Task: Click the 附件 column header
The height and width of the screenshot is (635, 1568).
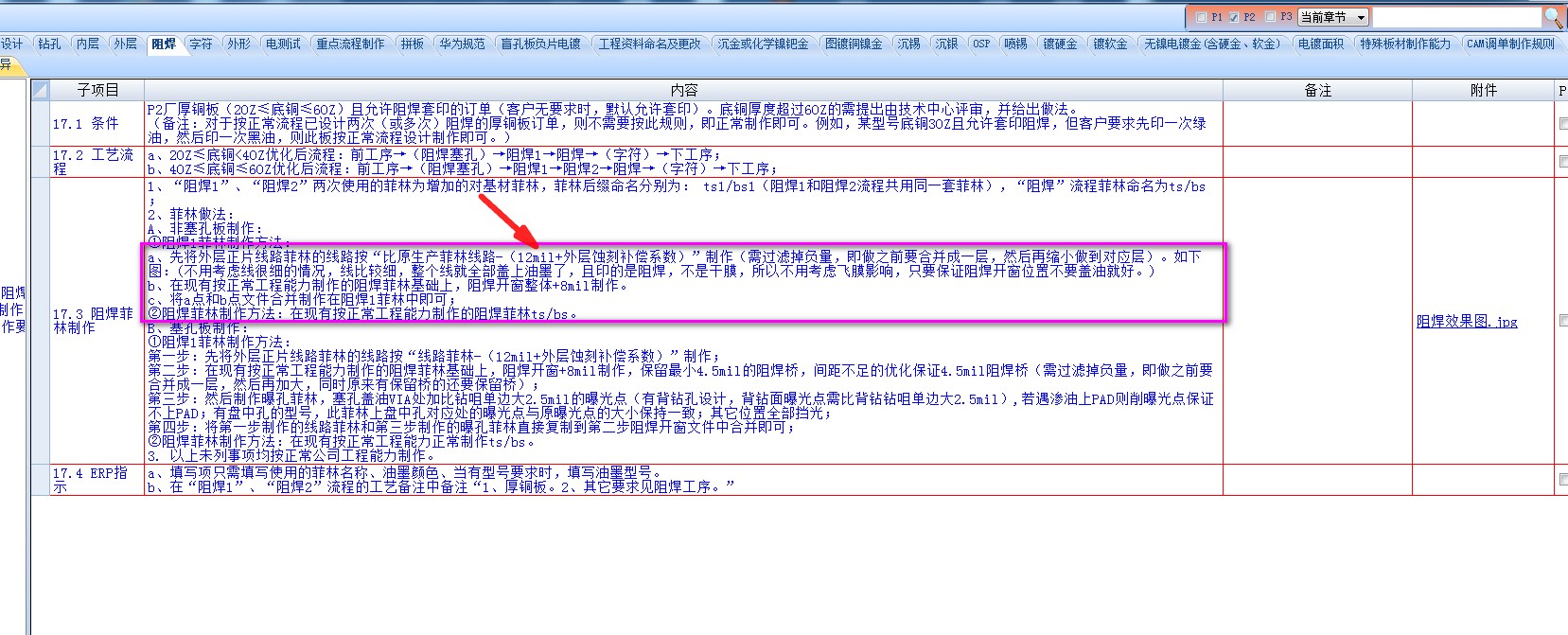Action: pyautogui.click(x=1483, y=90)
